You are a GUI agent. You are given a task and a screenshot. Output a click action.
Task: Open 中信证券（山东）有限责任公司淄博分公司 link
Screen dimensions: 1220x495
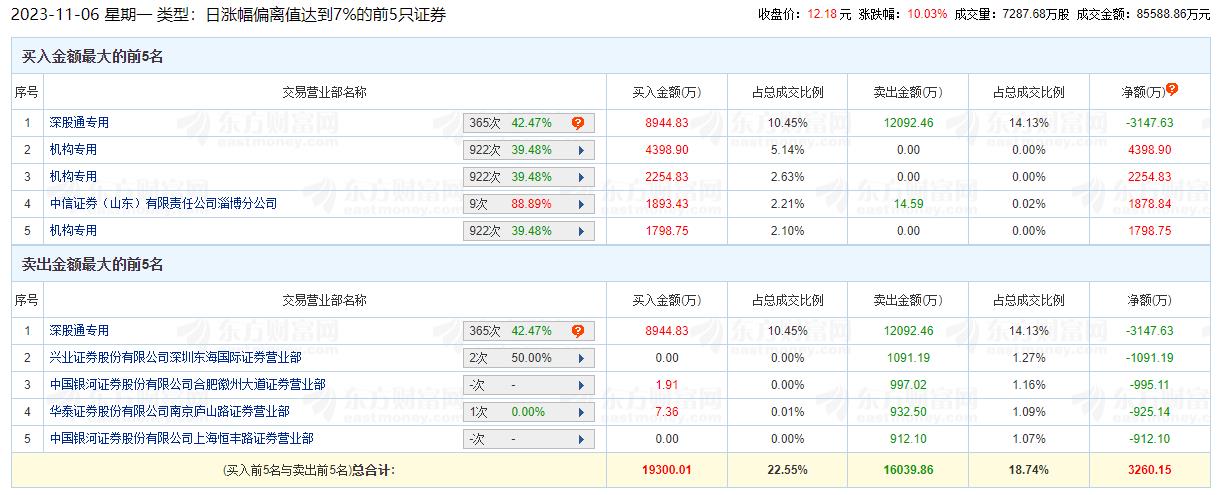pos(163,204)
